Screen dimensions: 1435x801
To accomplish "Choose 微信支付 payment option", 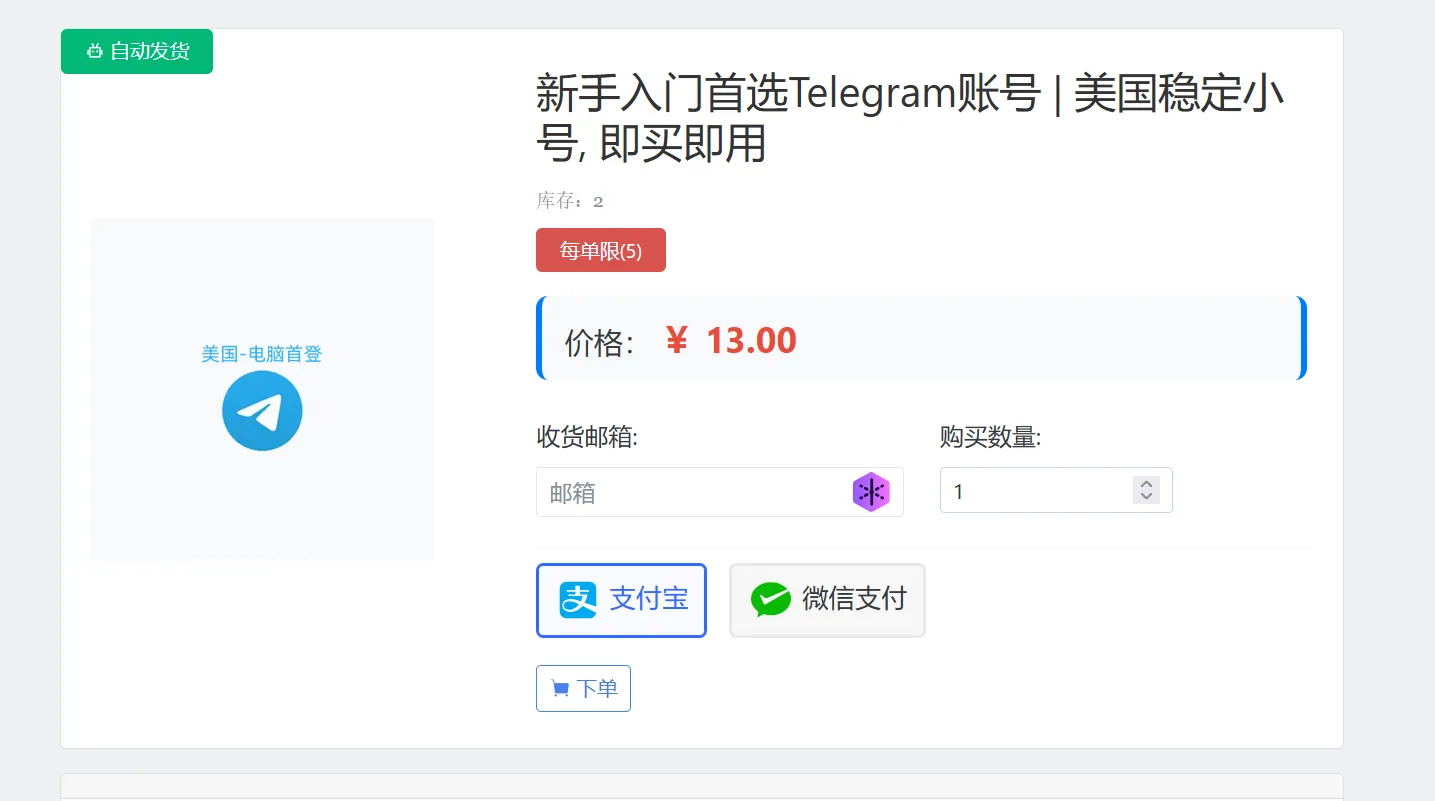I will click(x=827, y=600).
